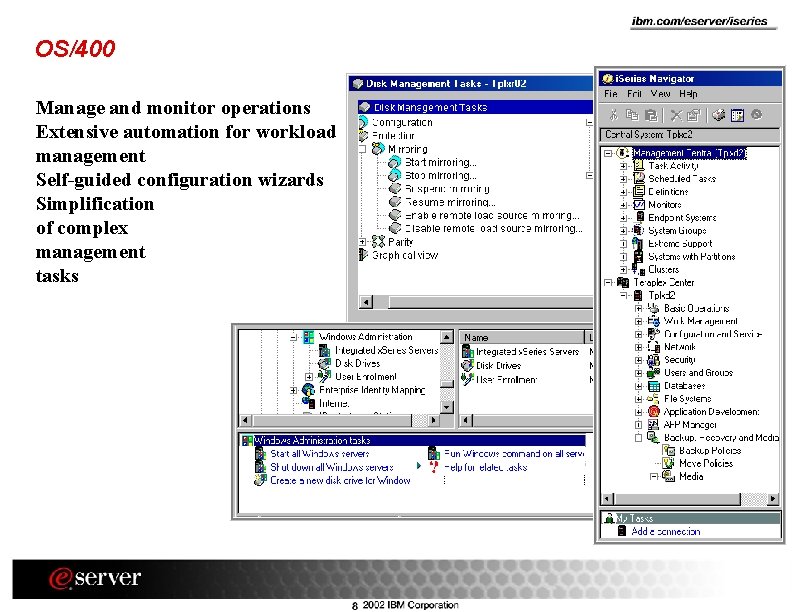Select the Endpoint Systems icon
The image size is (792, 612).
[x=639, y=217]
